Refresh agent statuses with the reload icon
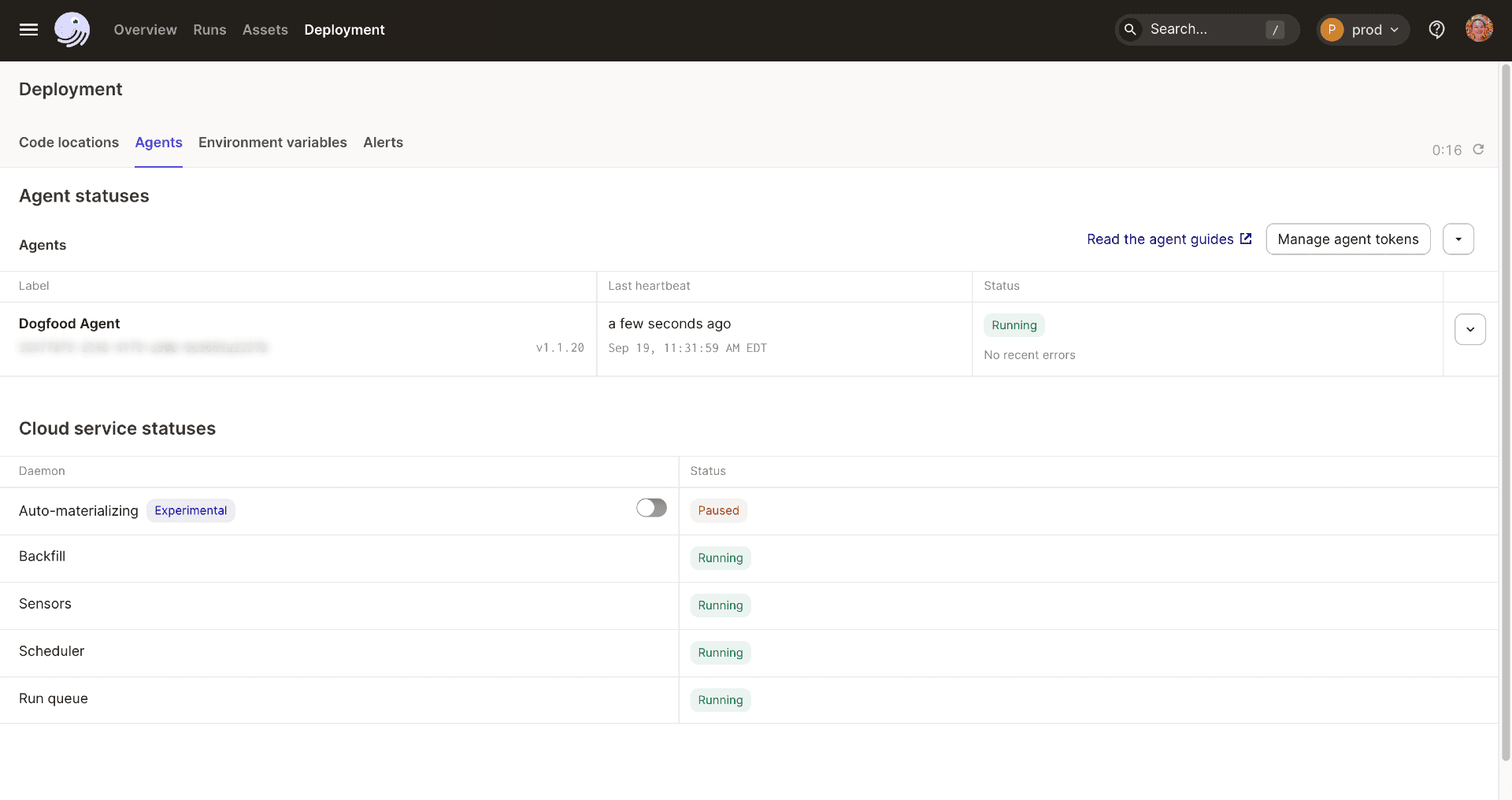 coord(1478,150)
